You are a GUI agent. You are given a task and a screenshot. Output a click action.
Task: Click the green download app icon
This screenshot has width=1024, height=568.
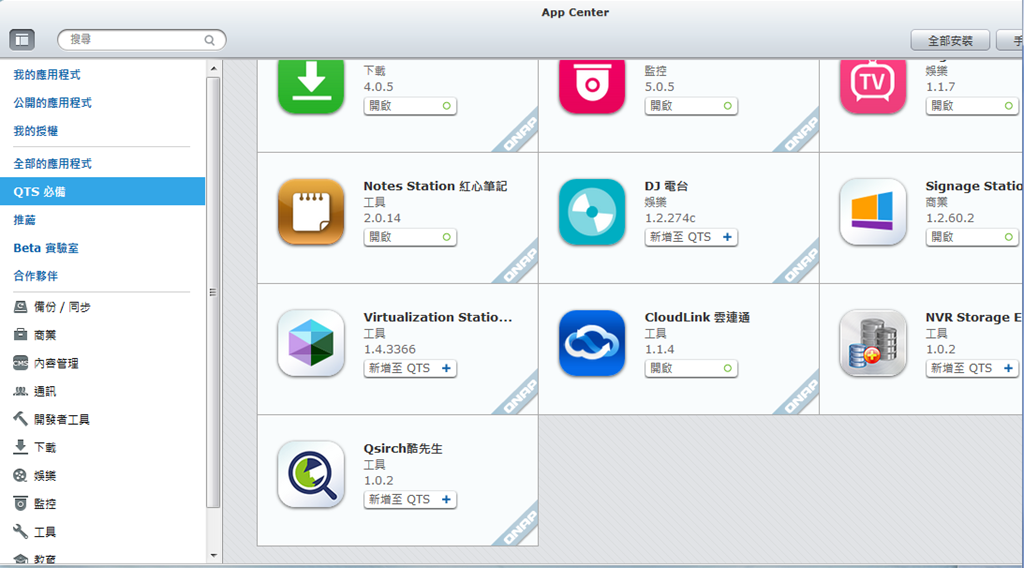(x=311, y=86)
